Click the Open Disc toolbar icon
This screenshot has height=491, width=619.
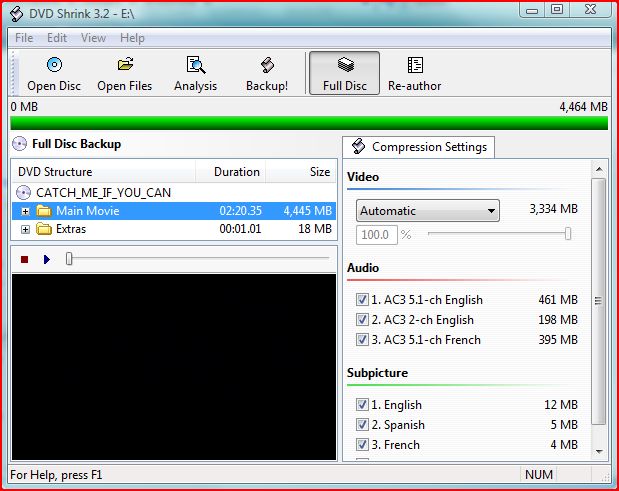coord(54,66)
